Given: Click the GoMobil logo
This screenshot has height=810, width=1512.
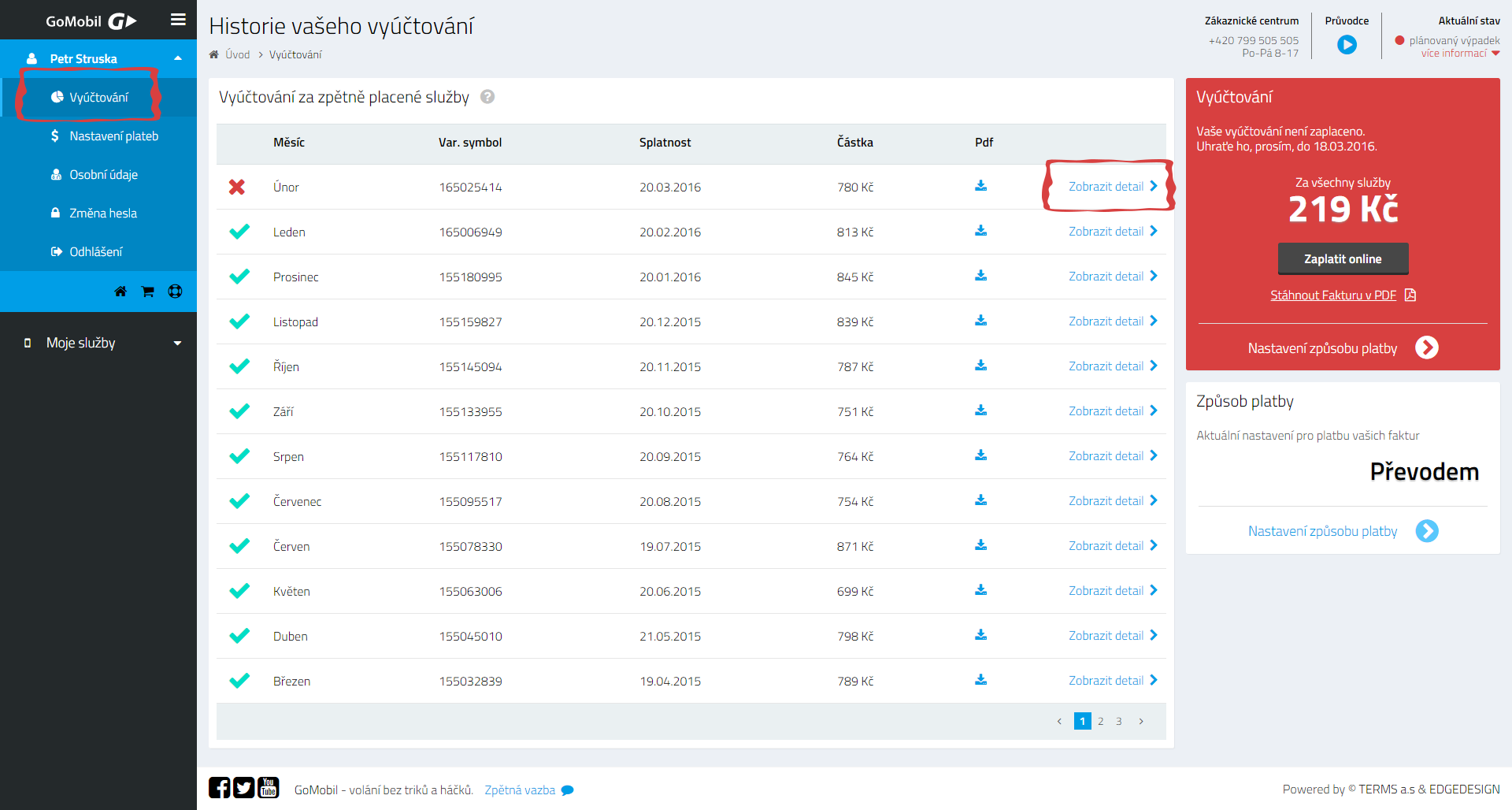Looking at the screenshot, I should (91, 21).
